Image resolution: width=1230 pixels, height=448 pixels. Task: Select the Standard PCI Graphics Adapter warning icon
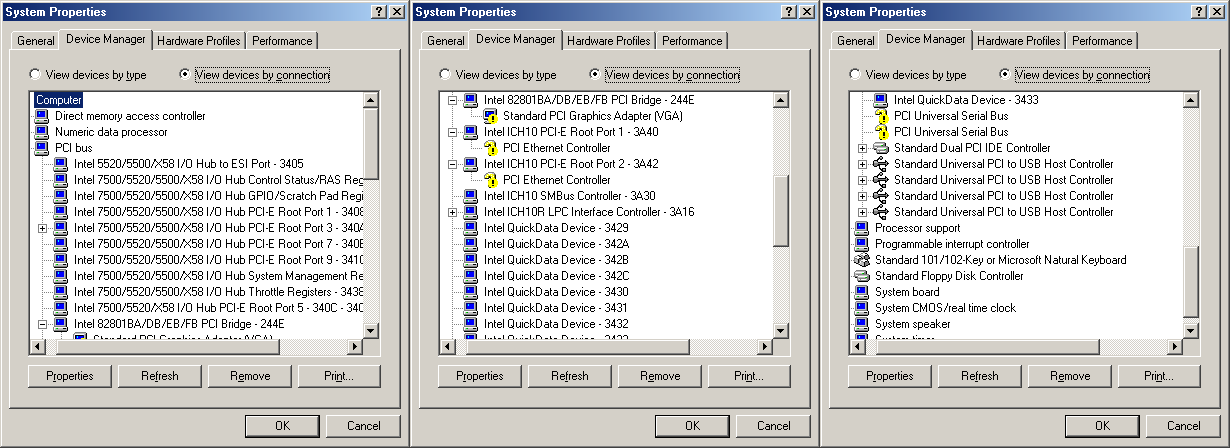491,116
